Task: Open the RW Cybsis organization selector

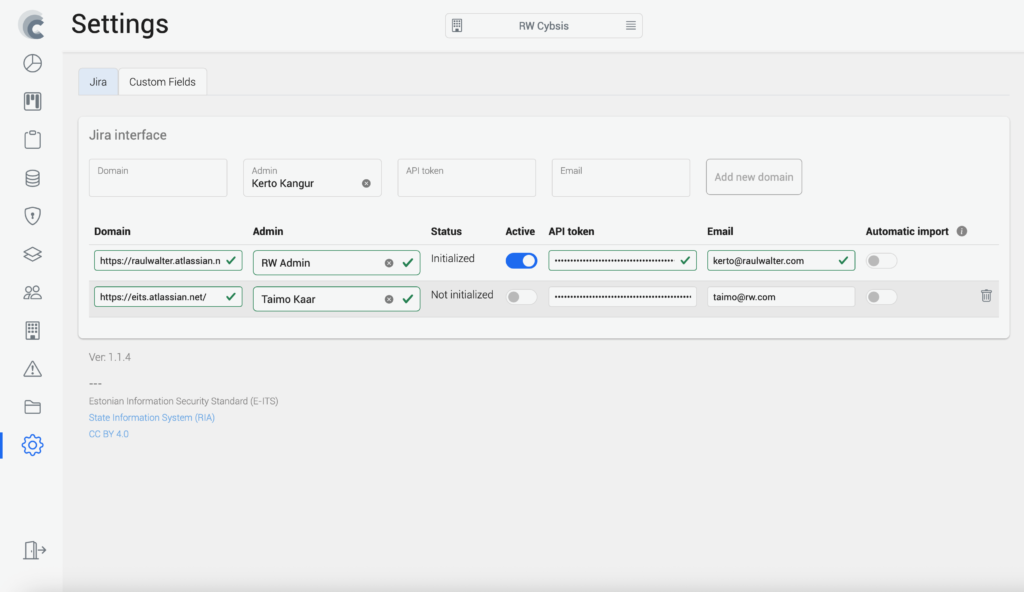Action: [543, 26]
